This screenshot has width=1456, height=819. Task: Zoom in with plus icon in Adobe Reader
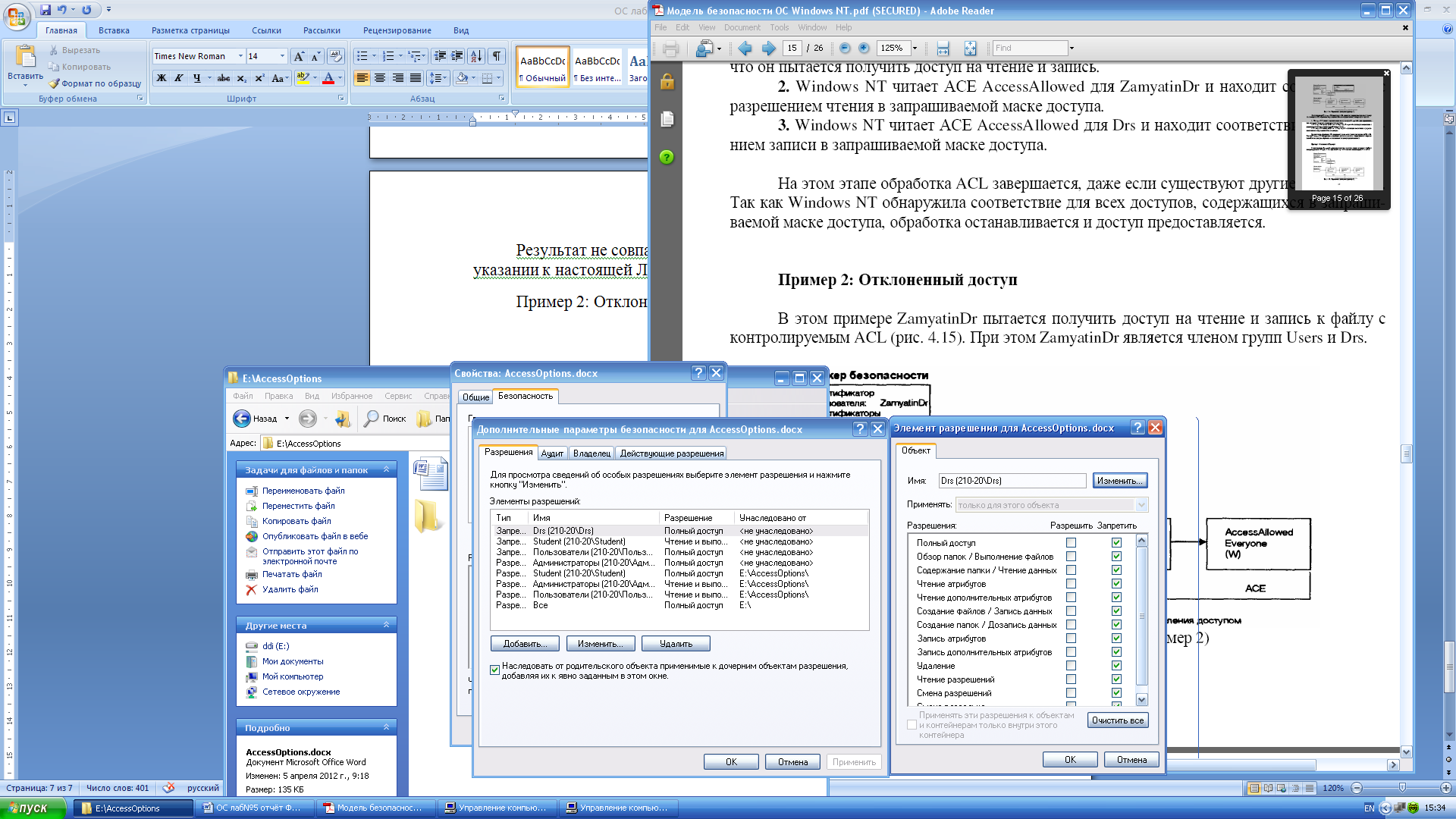(x=864, y=49)
